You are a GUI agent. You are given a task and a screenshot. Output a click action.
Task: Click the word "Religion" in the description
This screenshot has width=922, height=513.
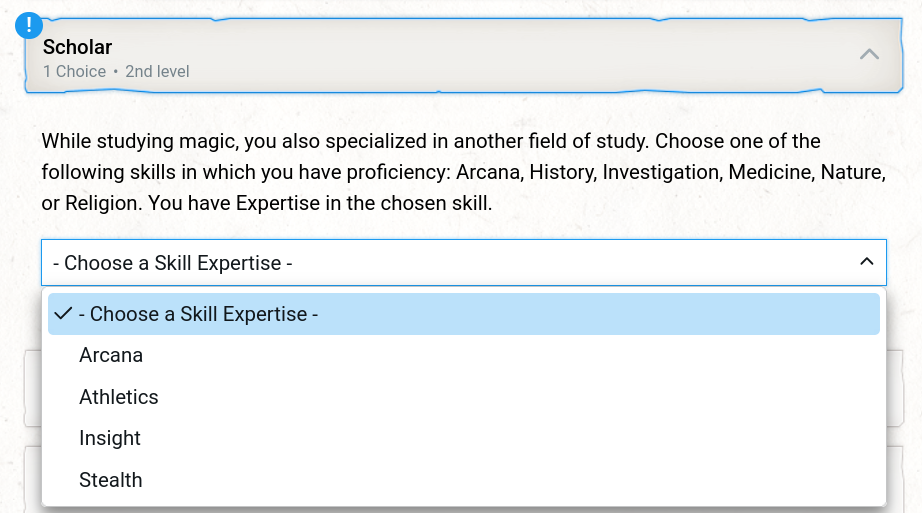pyautogui.click(x=100, y=203)
